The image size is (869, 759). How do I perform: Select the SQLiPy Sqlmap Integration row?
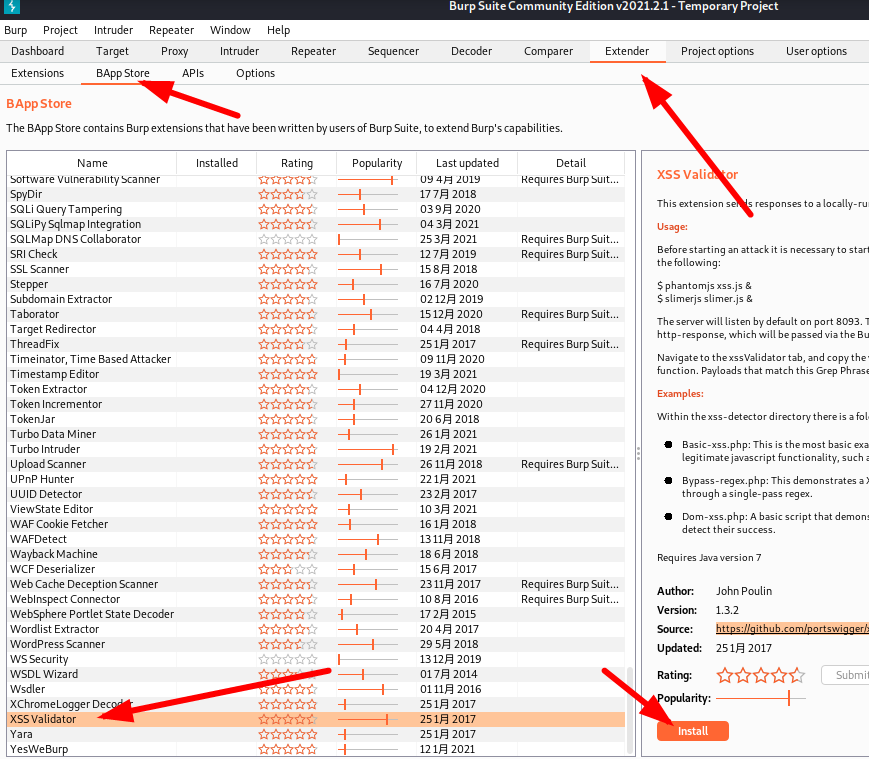point(316,224)
